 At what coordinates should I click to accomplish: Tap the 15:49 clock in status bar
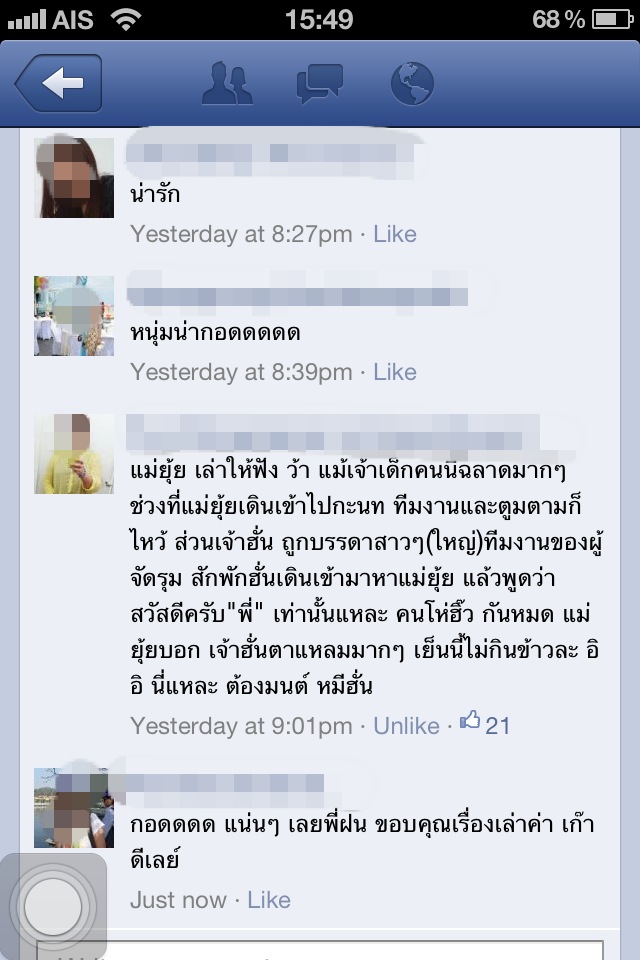[x=320, y=19]
